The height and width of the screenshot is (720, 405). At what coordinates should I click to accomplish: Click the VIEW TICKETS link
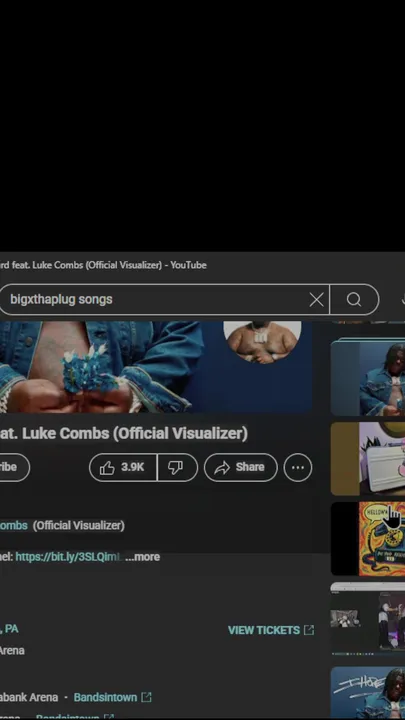pyautogui.click(x=264, y=630)
